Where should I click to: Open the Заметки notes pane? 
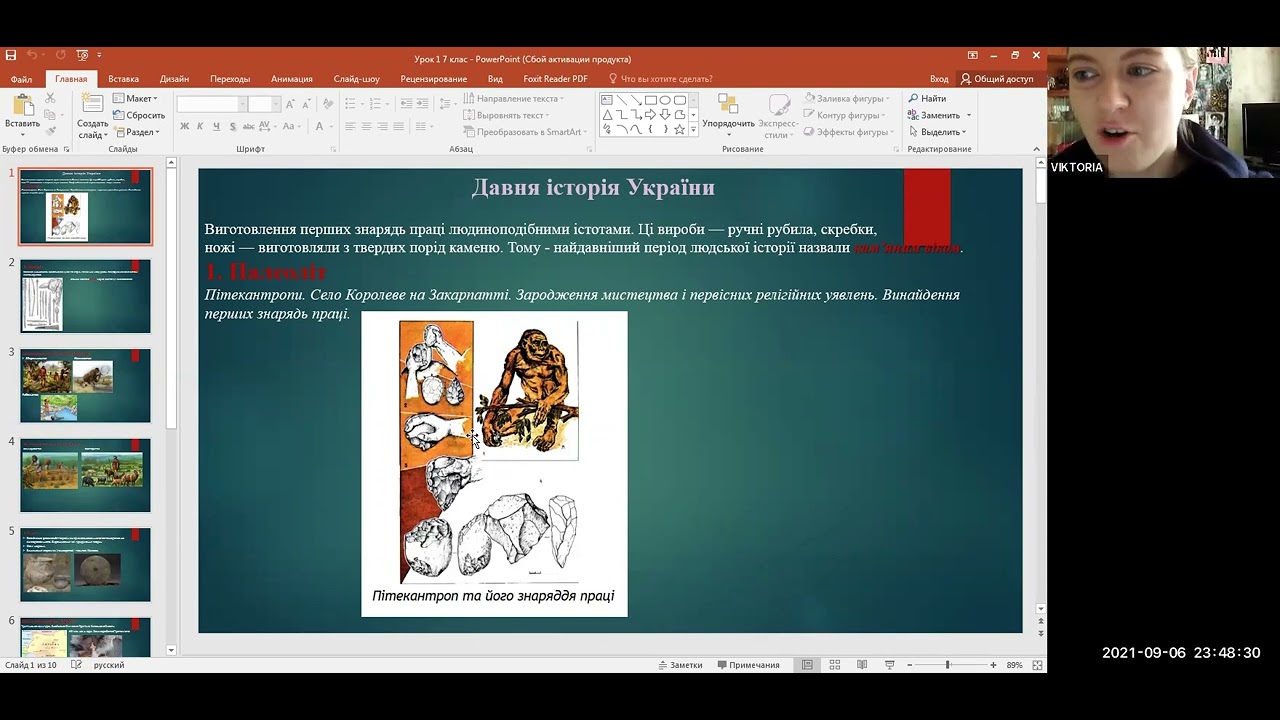point(680,665)
